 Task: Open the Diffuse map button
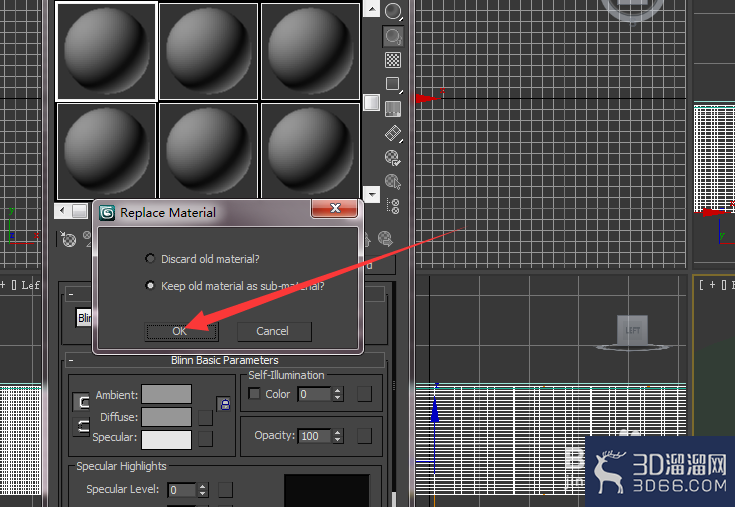pos(205,418)
